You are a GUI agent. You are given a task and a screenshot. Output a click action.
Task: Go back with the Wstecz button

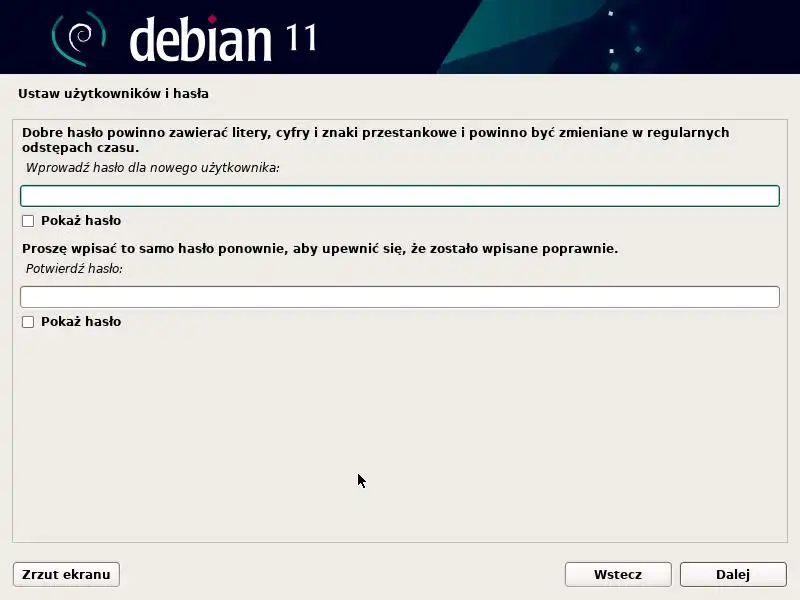[x=618, y=574]
